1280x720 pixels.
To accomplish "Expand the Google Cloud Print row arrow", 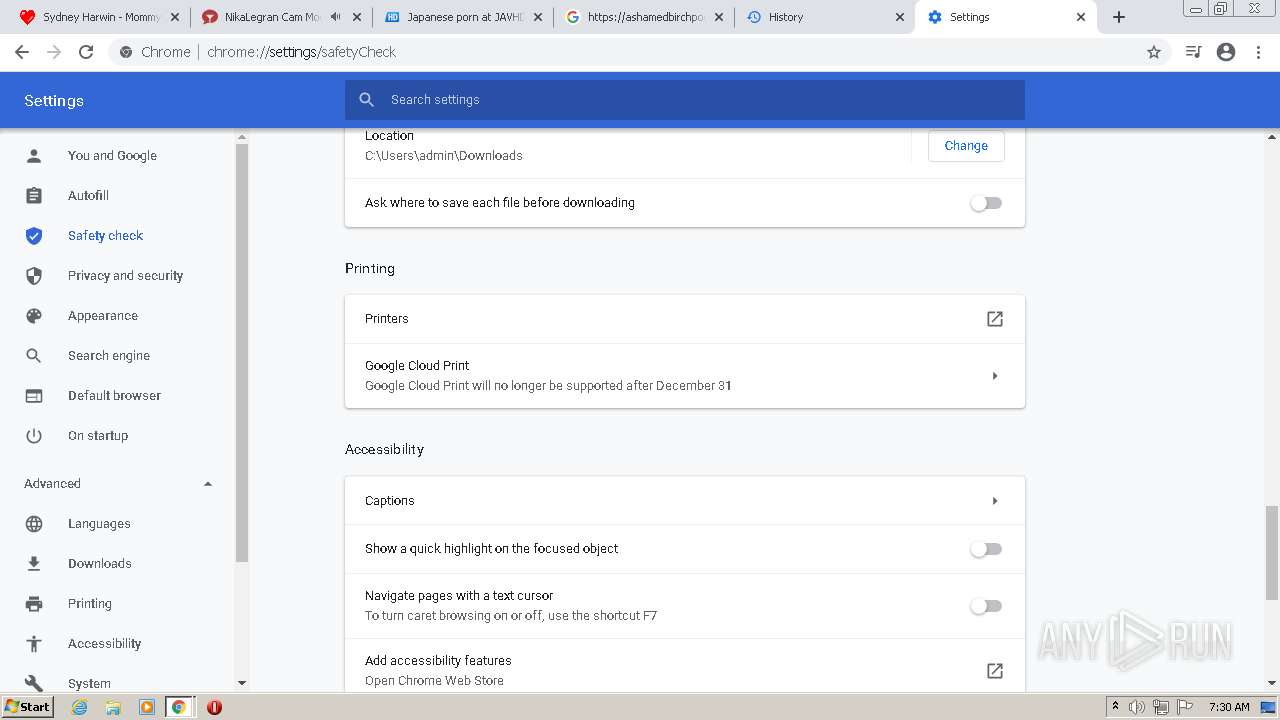I will tap(994, 376).
